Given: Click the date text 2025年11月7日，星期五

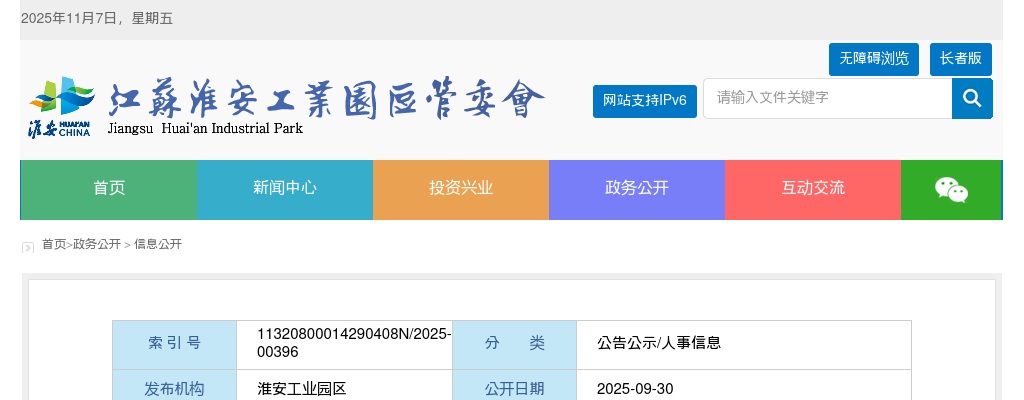Looking at the screenshot, I should [x=97, y=19].
